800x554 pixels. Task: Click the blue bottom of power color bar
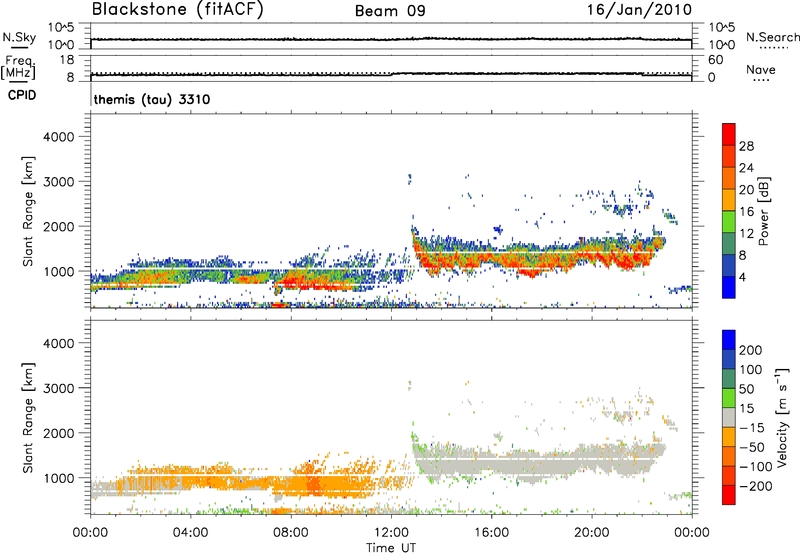[x=729, y=287]
